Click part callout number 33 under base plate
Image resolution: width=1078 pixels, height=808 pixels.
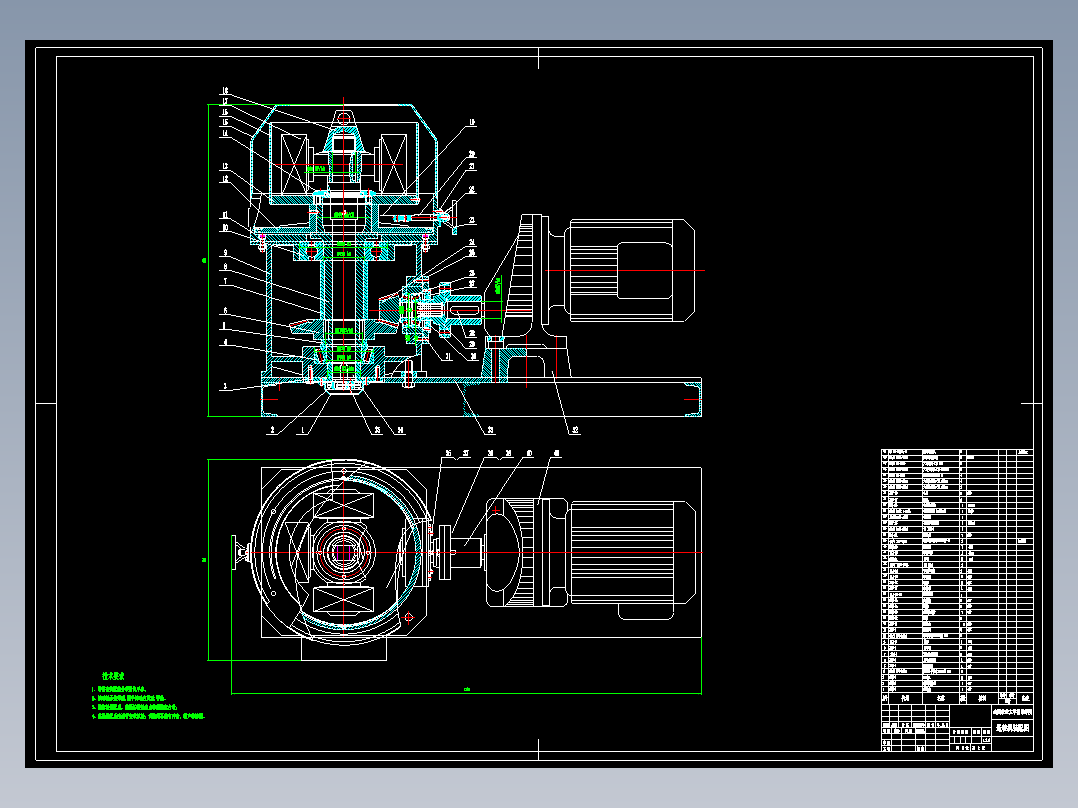490,430
